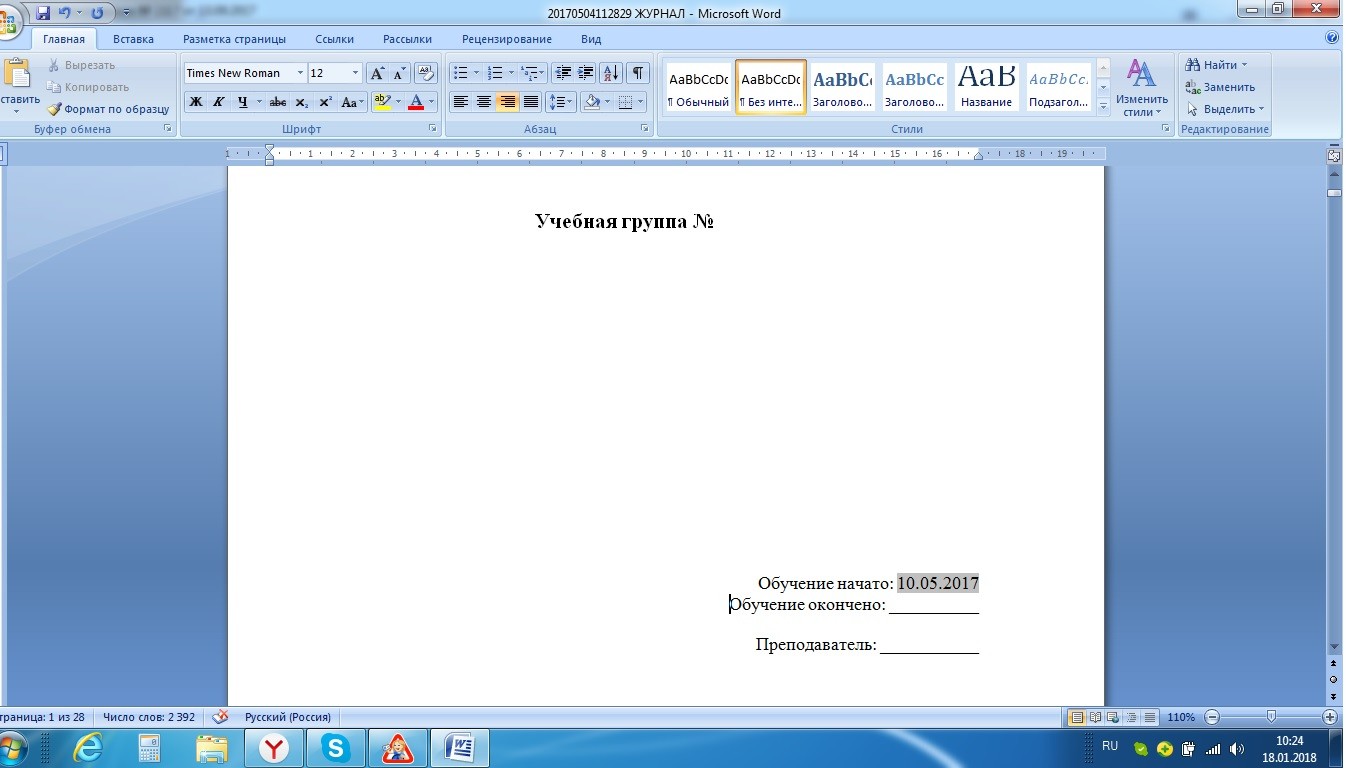Viewport: 1360px width, 768px height.
Task: Open the Вставка ribbon tab
Action: click(133, 39)
